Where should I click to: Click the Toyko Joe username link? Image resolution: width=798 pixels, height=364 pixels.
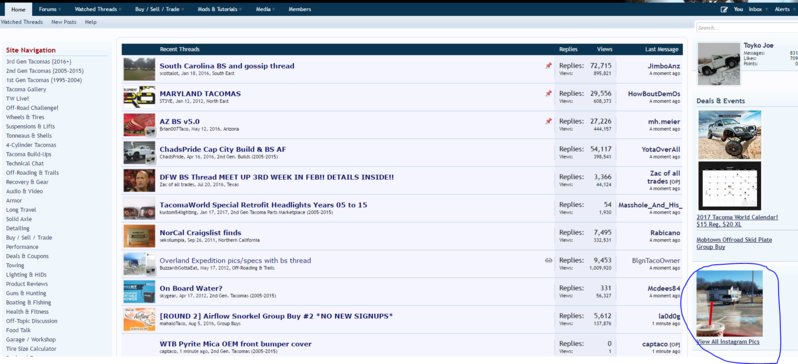click(x=758, y=45)
